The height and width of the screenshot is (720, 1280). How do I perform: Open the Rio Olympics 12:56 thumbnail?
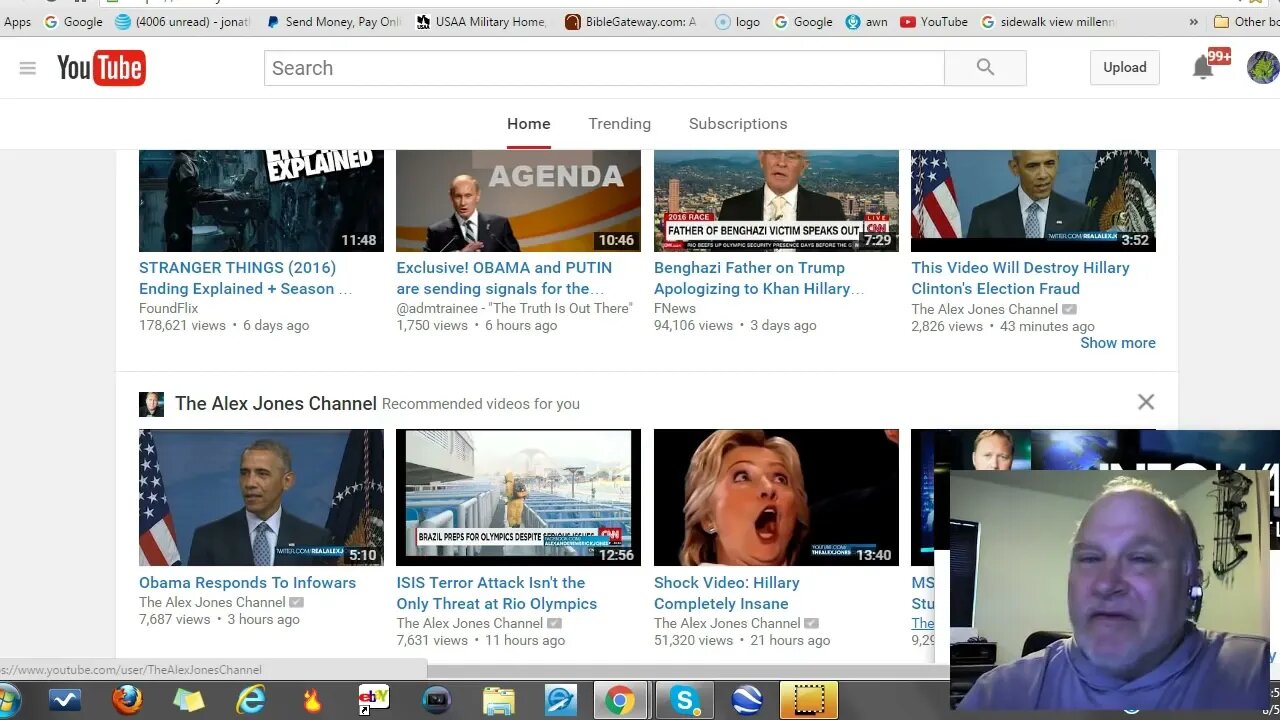point(518,498)
